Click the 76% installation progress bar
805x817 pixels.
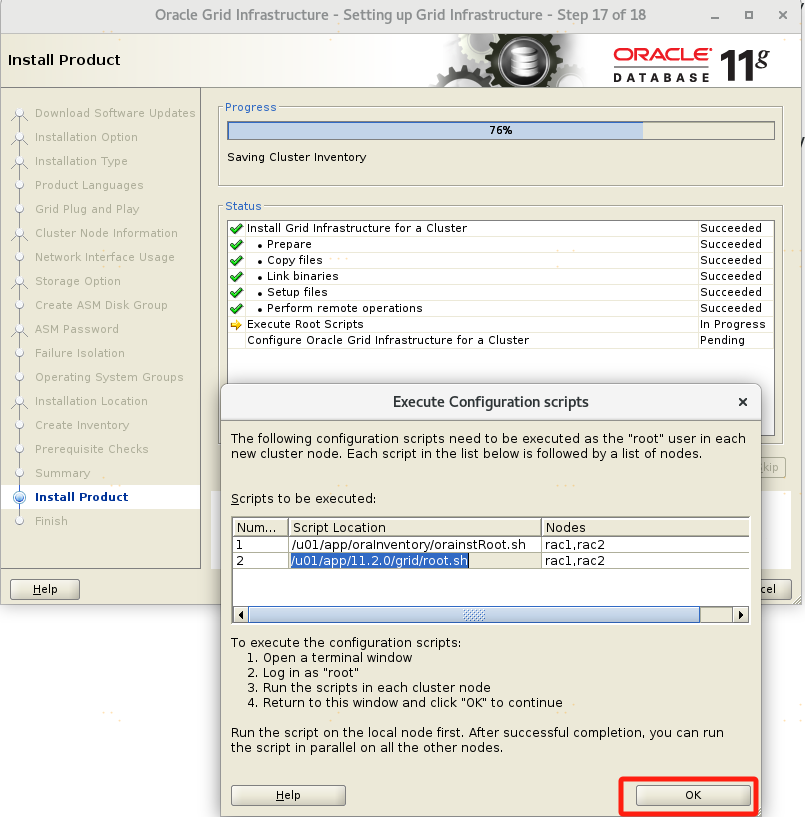[x=500, y=130]
